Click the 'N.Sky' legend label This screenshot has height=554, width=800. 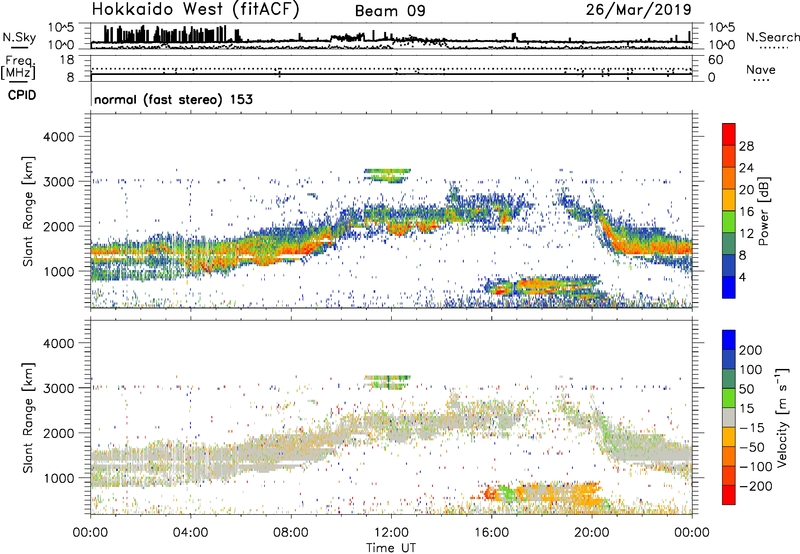tap(19, 37)
